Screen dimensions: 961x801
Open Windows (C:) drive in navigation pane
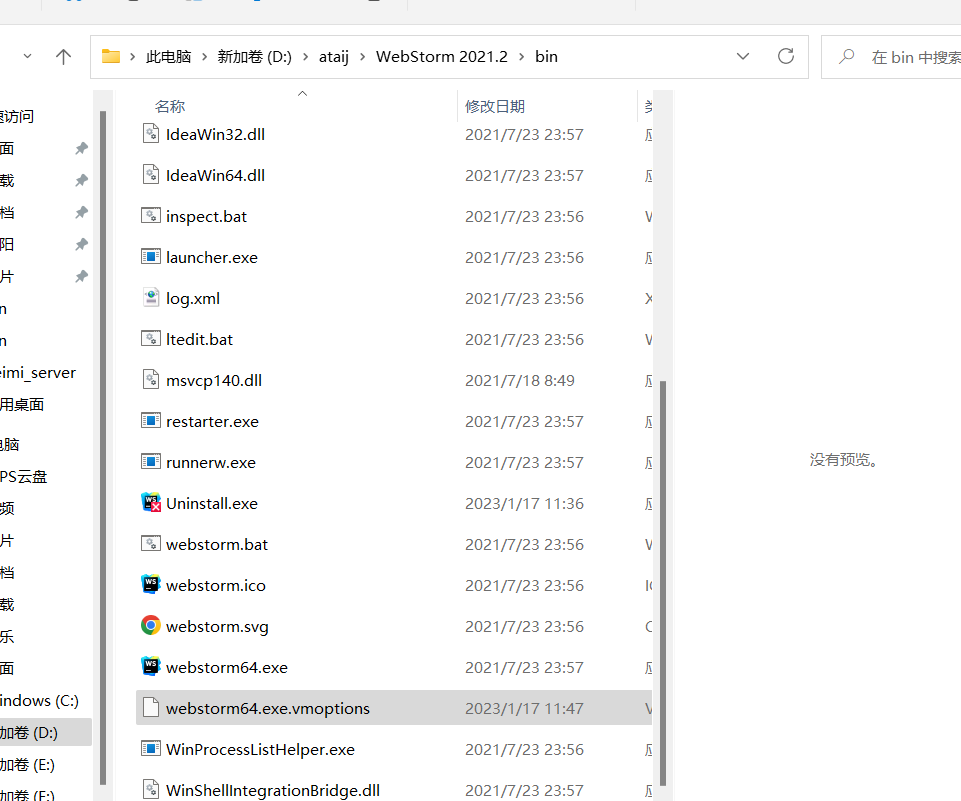pyautogui.click(x=39, y=700)
